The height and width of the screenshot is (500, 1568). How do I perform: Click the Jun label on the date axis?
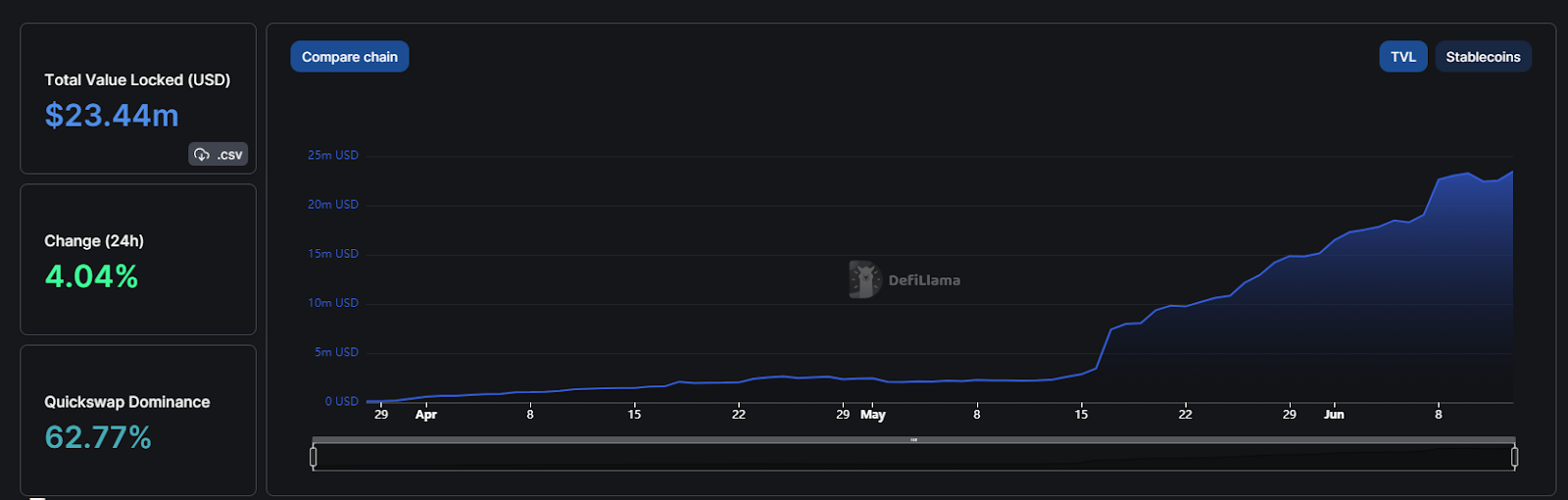click(1335, 415)
